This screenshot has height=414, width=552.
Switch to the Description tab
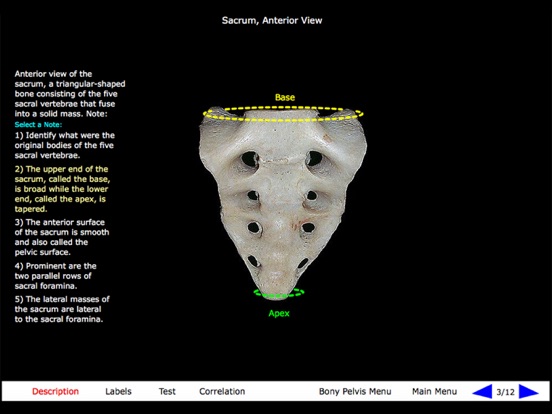point(55,391)
